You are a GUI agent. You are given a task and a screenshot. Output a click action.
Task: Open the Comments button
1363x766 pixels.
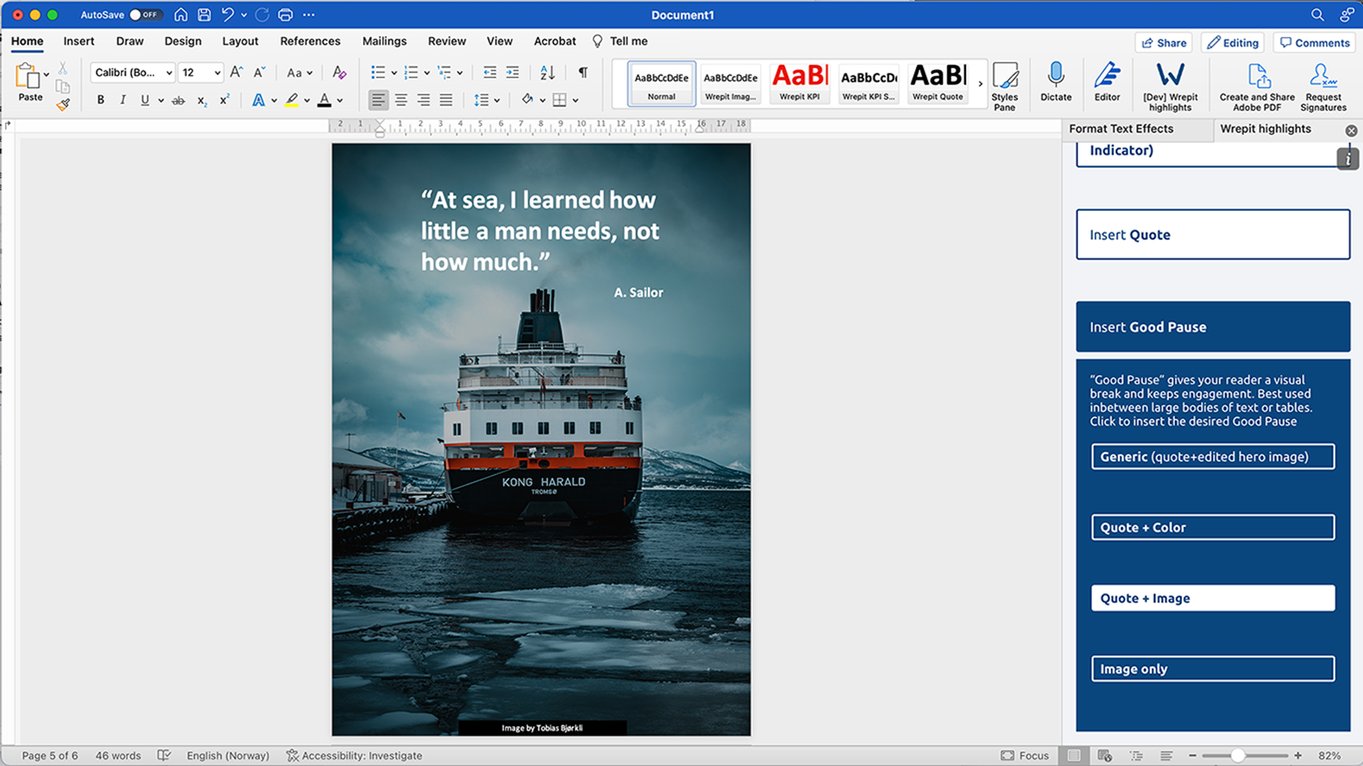[1313, 43]
